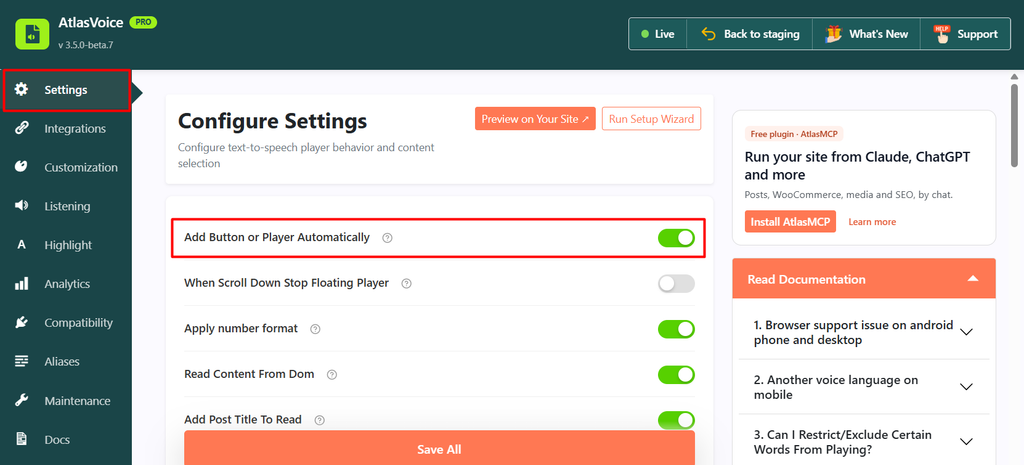Click the Run your site from Claude heading
Viewport: 1024px width, 465px height.
pos(857,166)
